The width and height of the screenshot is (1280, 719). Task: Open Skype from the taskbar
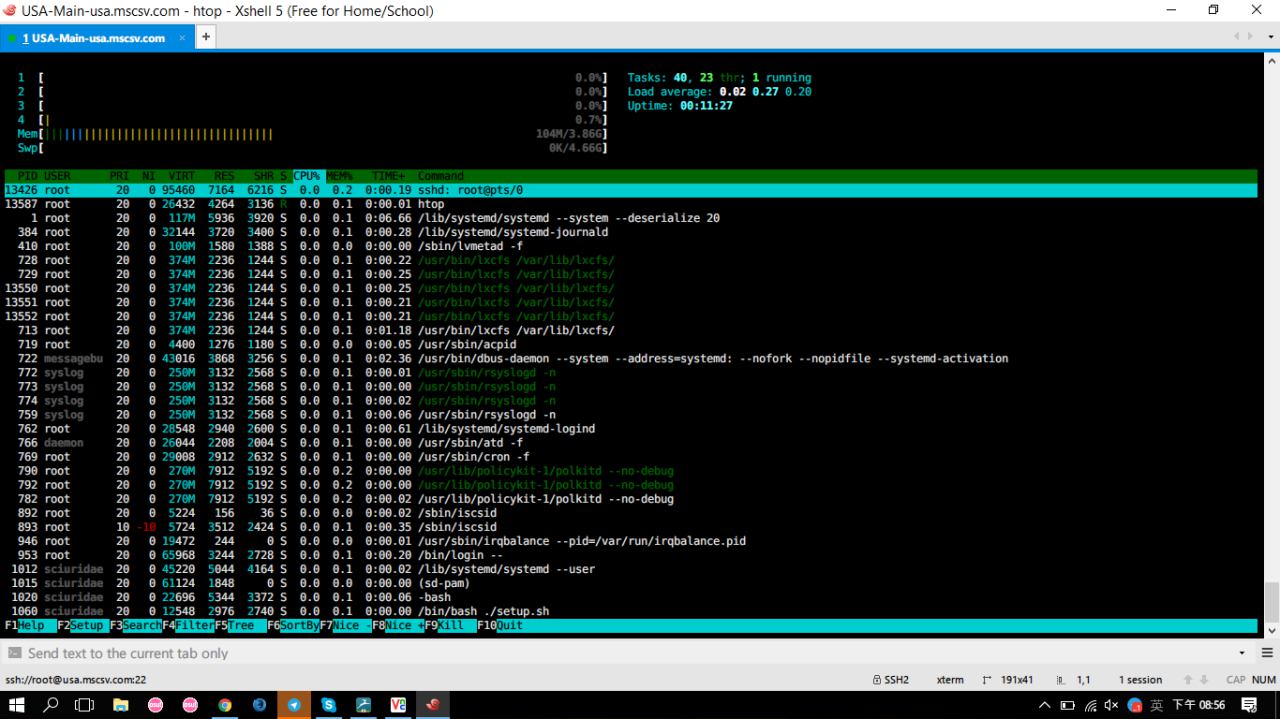click(328, 704)
